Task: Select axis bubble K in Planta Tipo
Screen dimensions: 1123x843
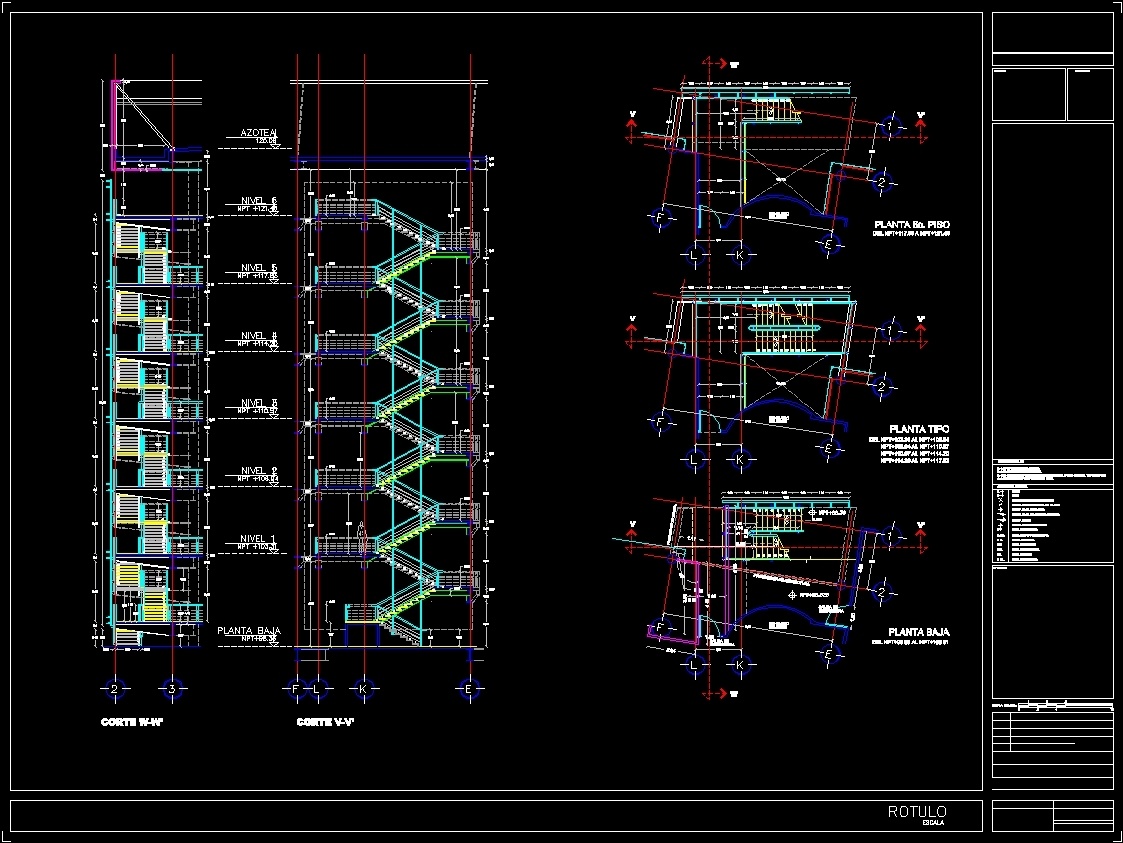Action: (740, 460)
